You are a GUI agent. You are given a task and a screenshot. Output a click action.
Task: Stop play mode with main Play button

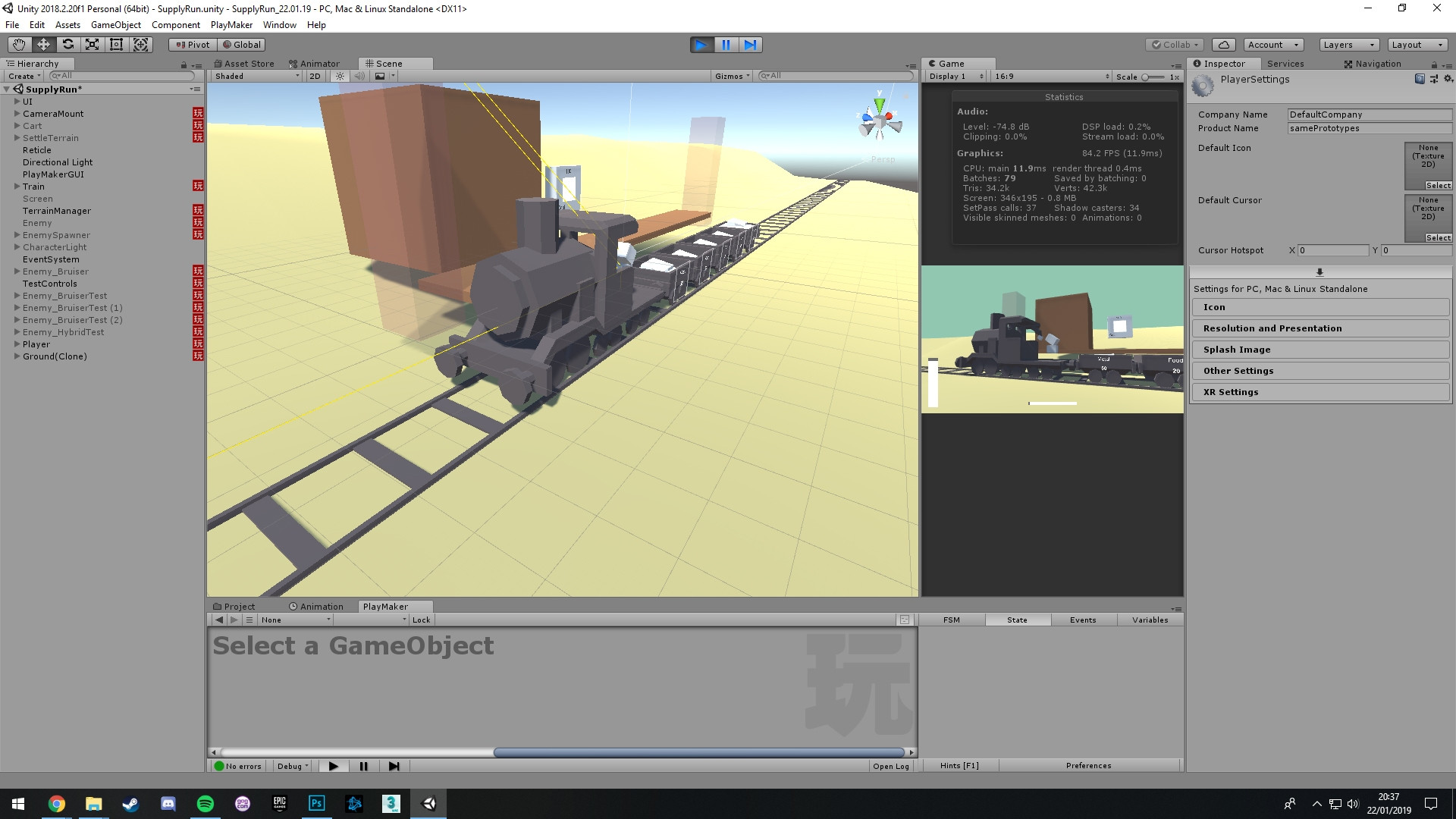click(x=701, y=45)
